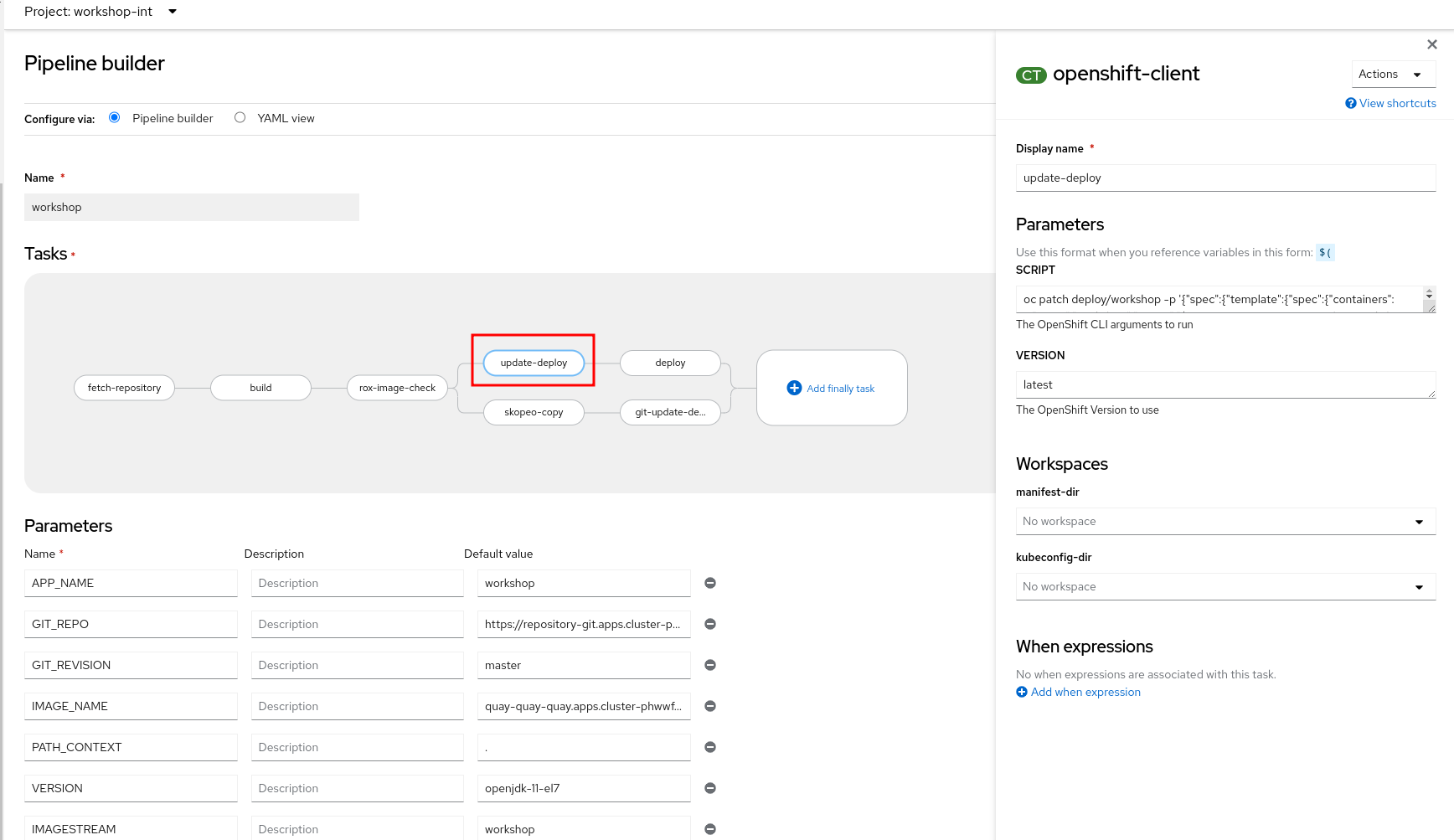Select the Pipeline builder radio option
Image resolution: width=1454 pixels, height=840 pixels.
115,118
